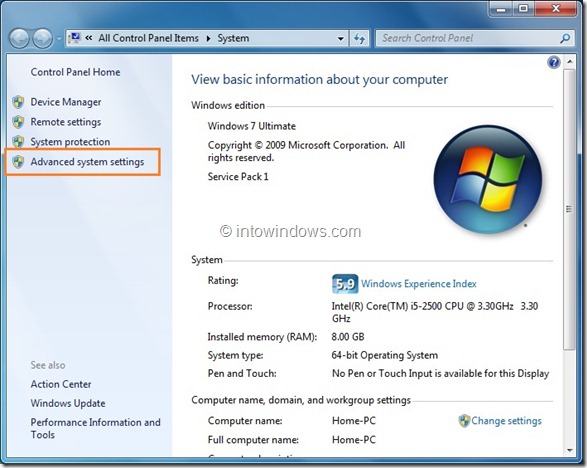Click Windows 7 Ultimate edition text
The height and width of the screenshot is (468, 587).
(x=252, y=126)
